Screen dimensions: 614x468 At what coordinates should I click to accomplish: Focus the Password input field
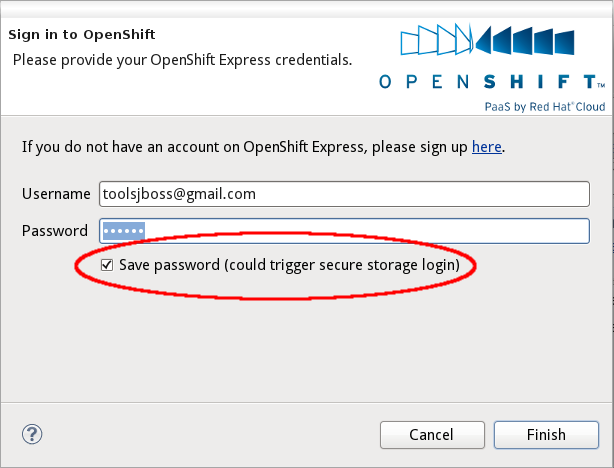(x=344, y=231)
